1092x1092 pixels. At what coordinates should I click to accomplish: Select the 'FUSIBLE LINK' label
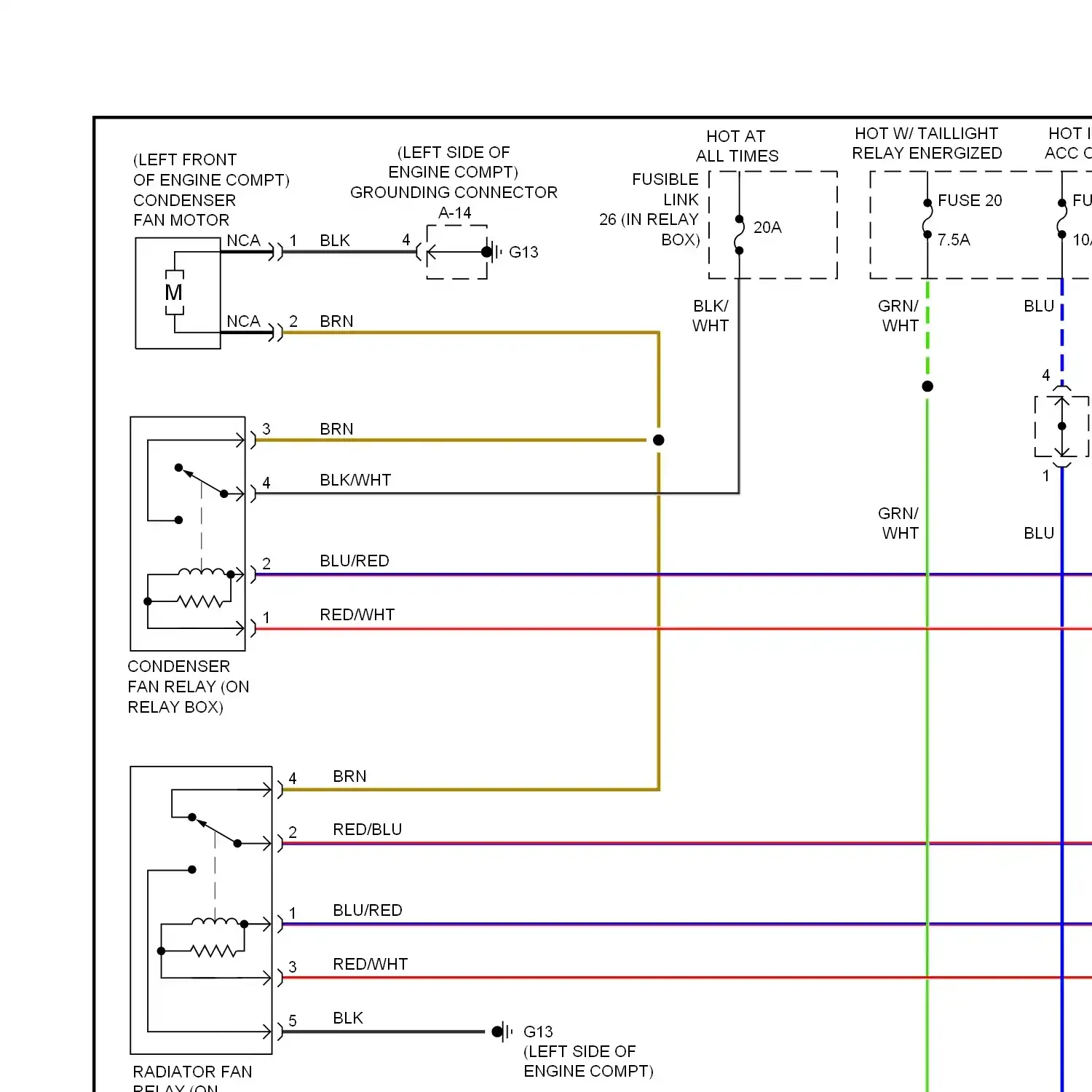[x=665, y=189]
